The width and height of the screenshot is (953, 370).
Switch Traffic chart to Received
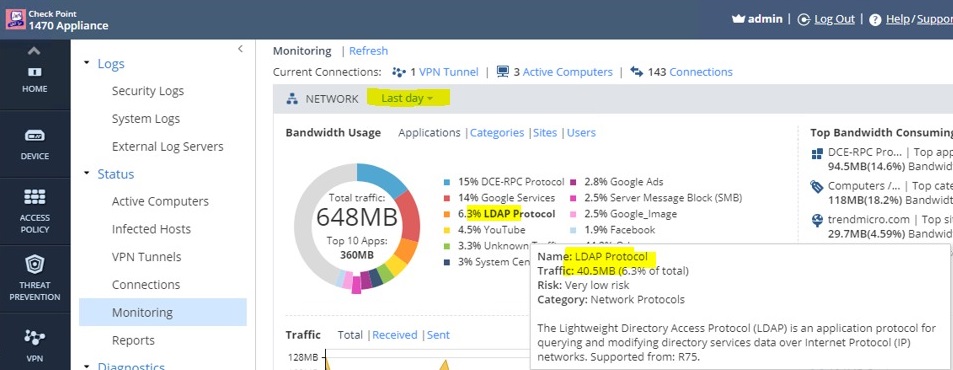click(394, 335)
